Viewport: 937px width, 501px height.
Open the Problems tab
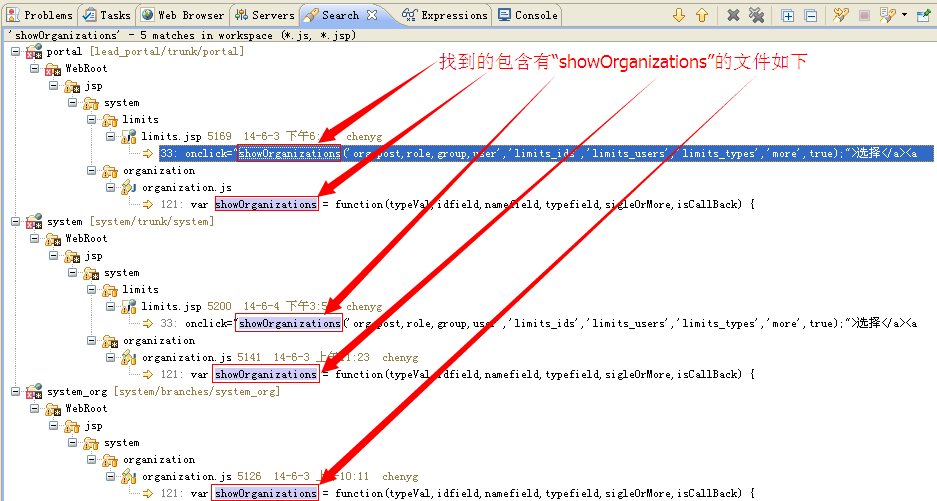click(40, 15)
